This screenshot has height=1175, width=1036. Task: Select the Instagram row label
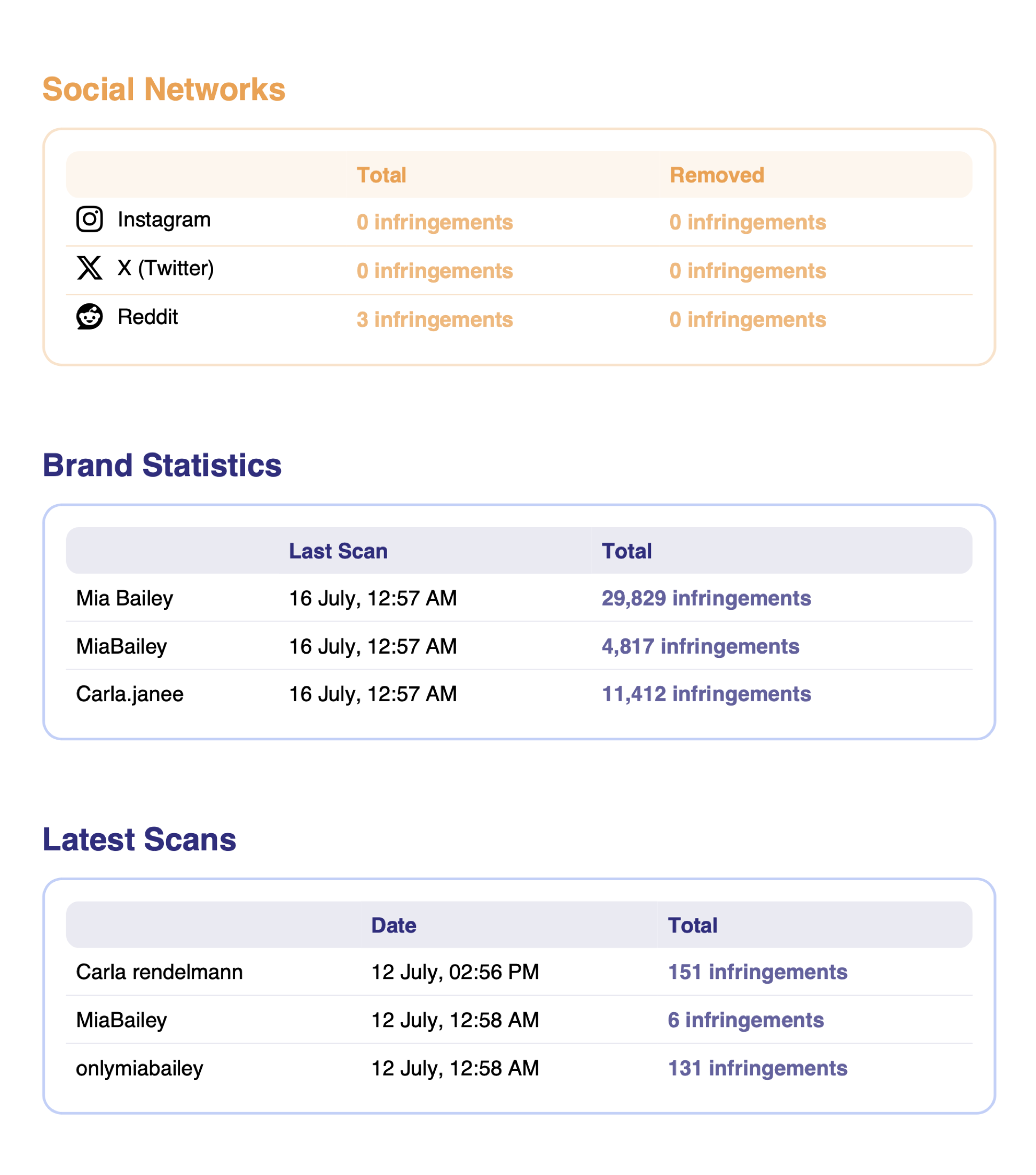click(164, 220)
